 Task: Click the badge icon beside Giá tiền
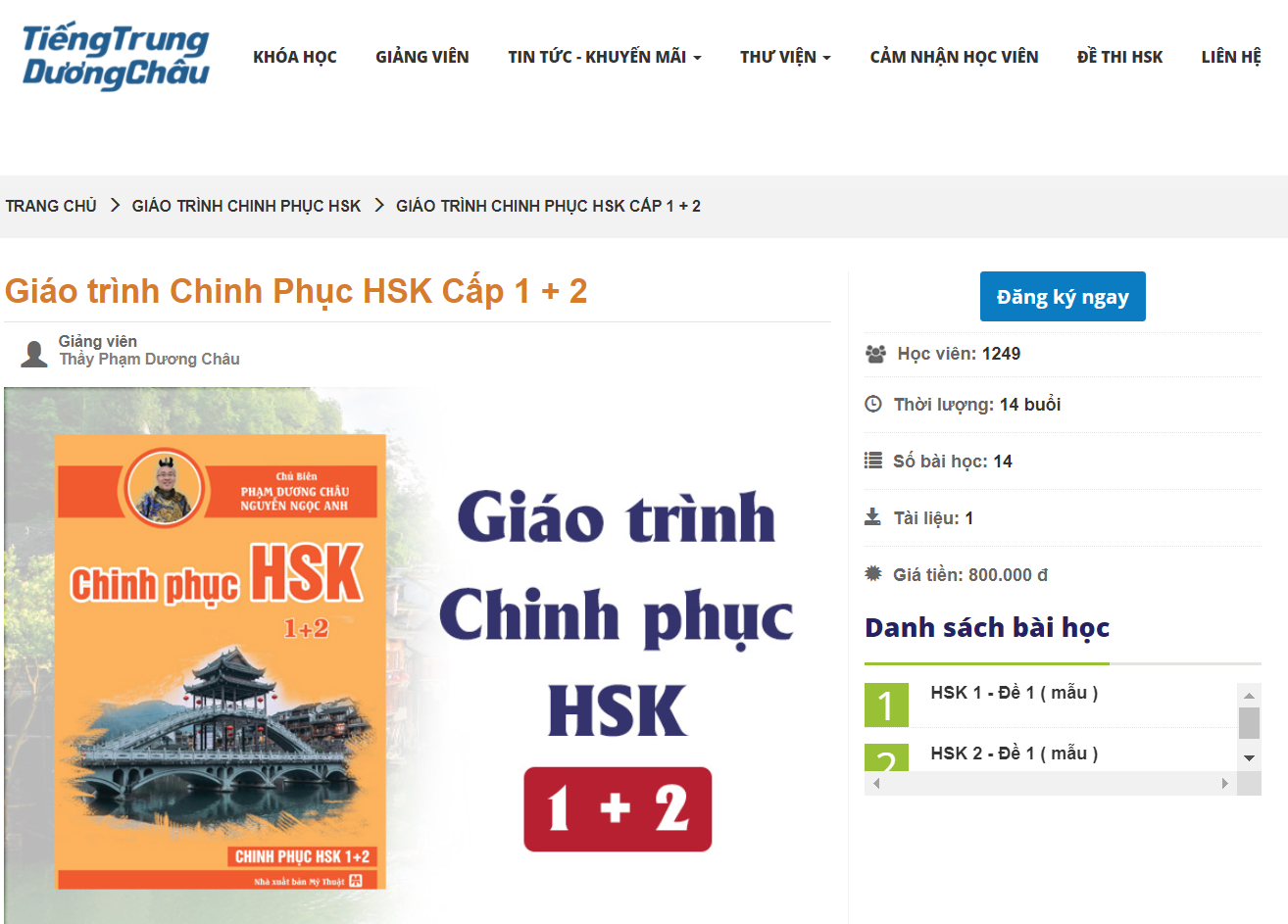coord(873,573)
